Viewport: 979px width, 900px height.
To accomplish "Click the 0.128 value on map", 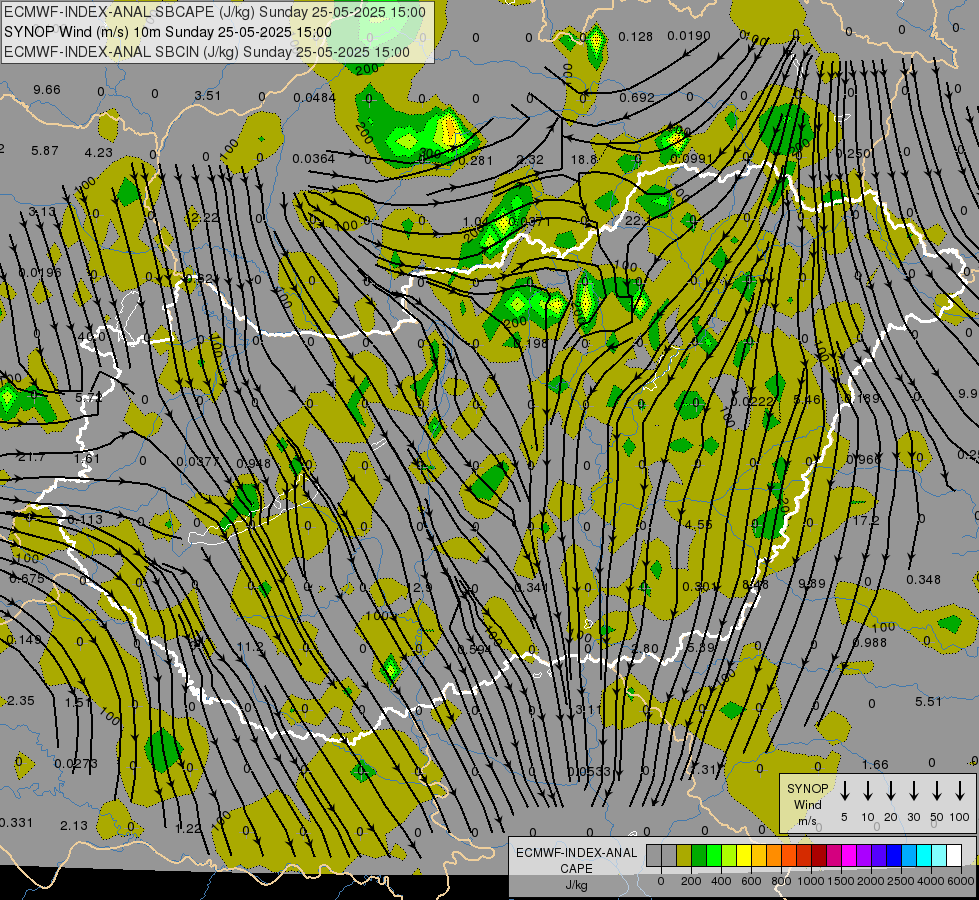I will tap(636, 37).
